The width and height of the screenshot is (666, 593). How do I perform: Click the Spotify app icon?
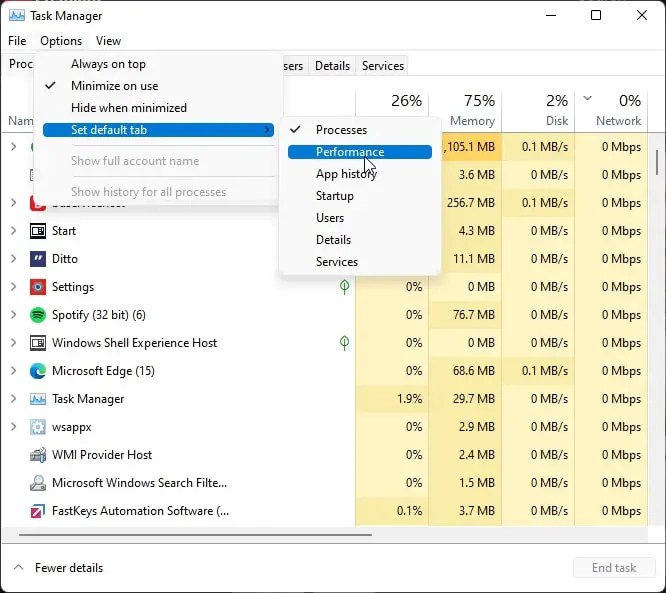click(38, 315)
